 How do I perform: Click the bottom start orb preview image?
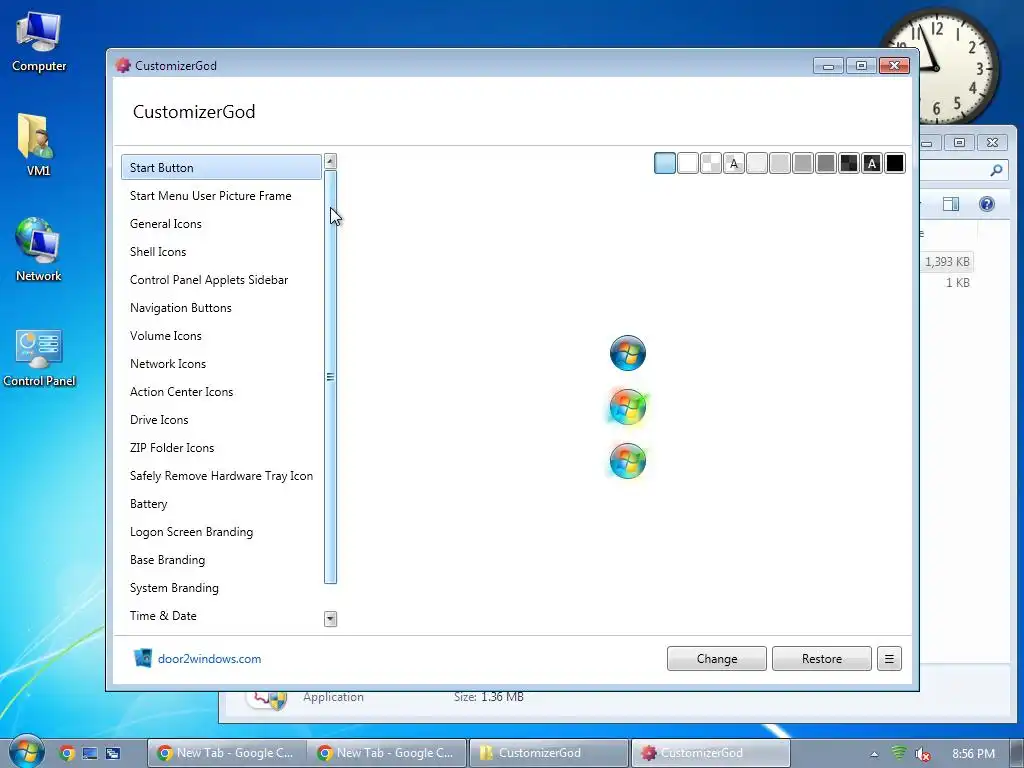point(628,461)
